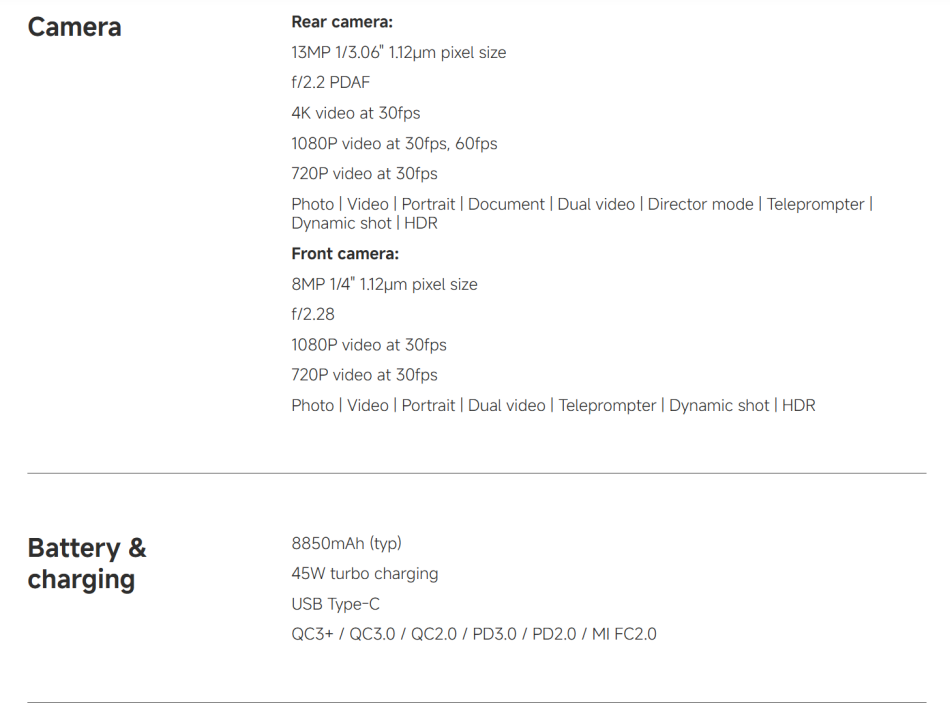
Task: Click the USB Type-C text
Action: 335,604
